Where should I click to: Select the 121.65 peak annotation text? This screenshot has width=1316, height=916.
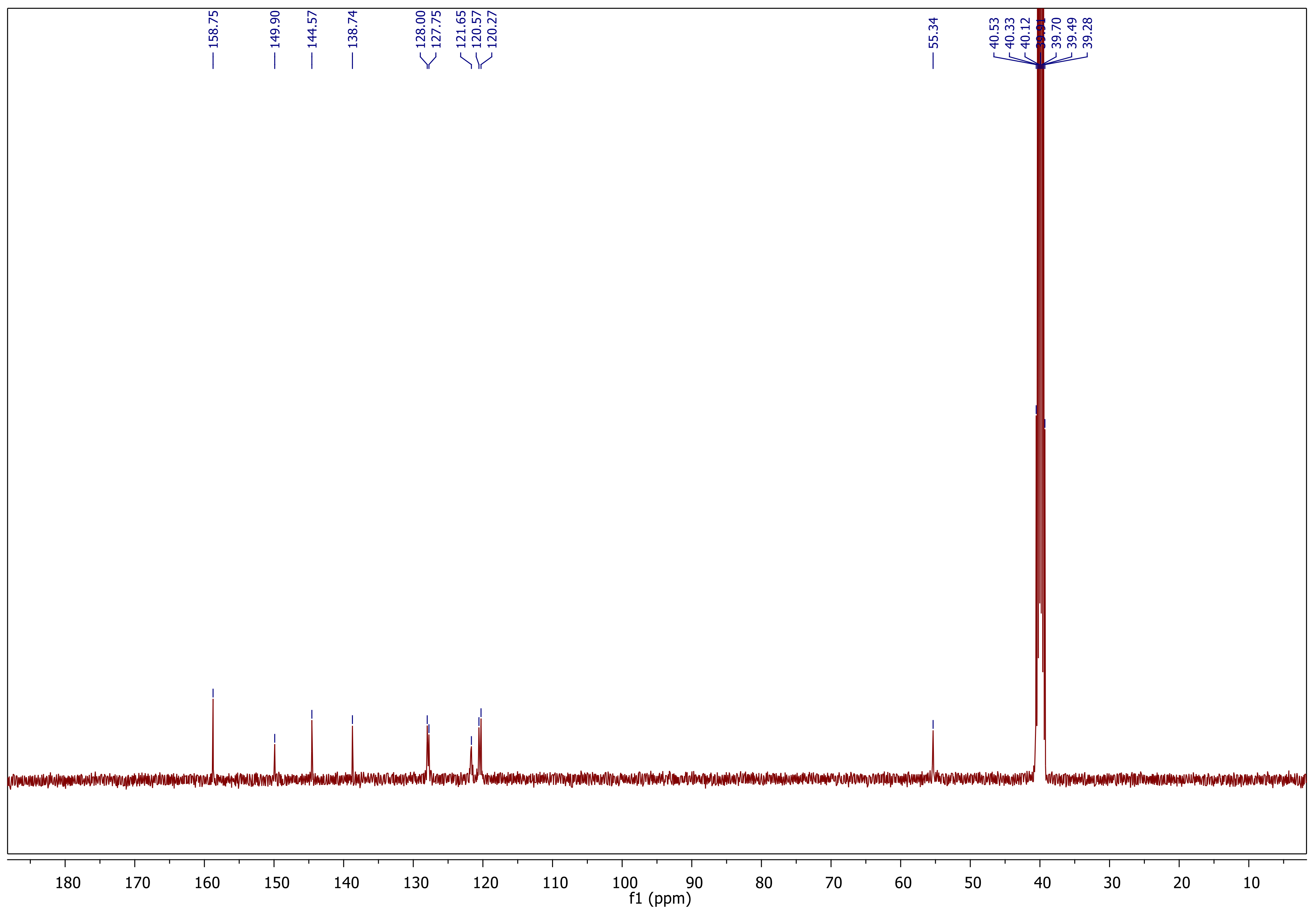pos(461,29)
